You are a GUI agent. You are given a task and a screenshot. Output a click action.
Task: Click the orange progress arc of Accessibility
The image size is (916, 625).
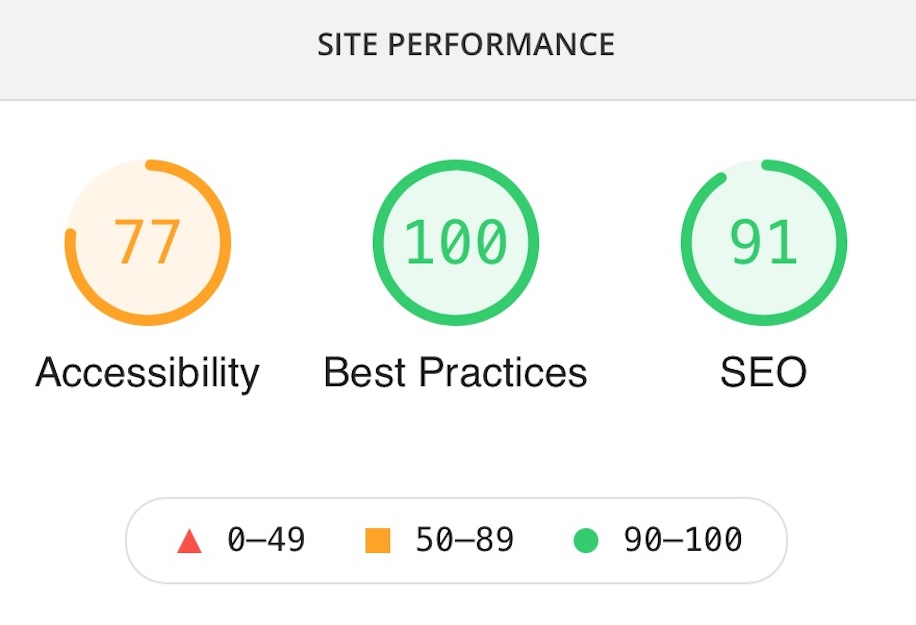(x=225, y=242)
